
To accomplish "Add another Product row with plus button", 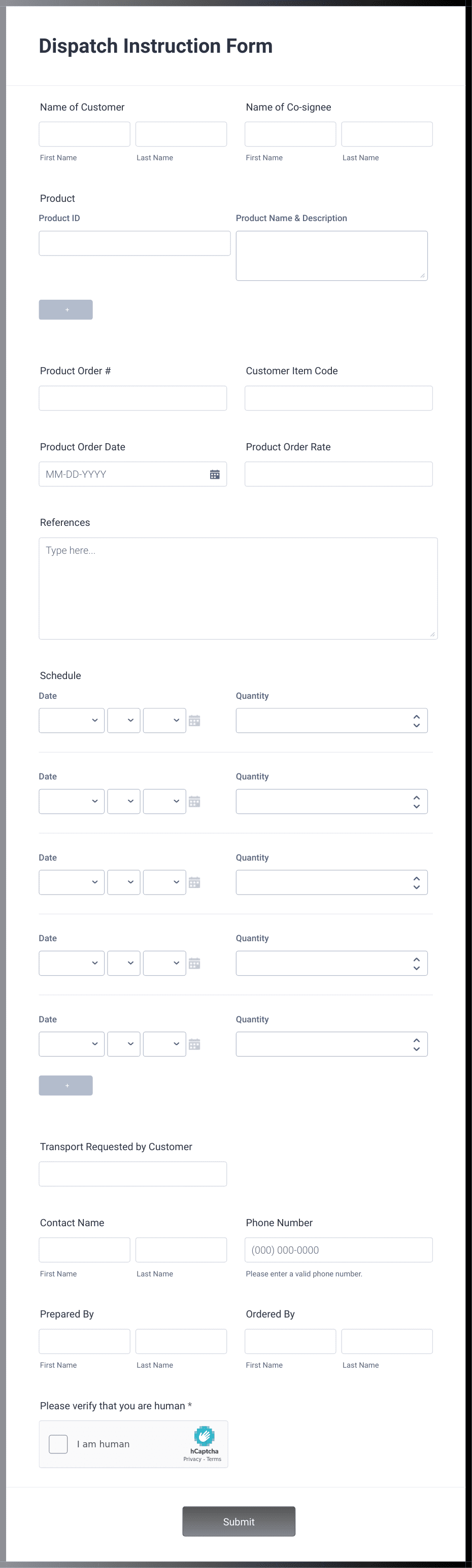I will (x=66, y=310).
